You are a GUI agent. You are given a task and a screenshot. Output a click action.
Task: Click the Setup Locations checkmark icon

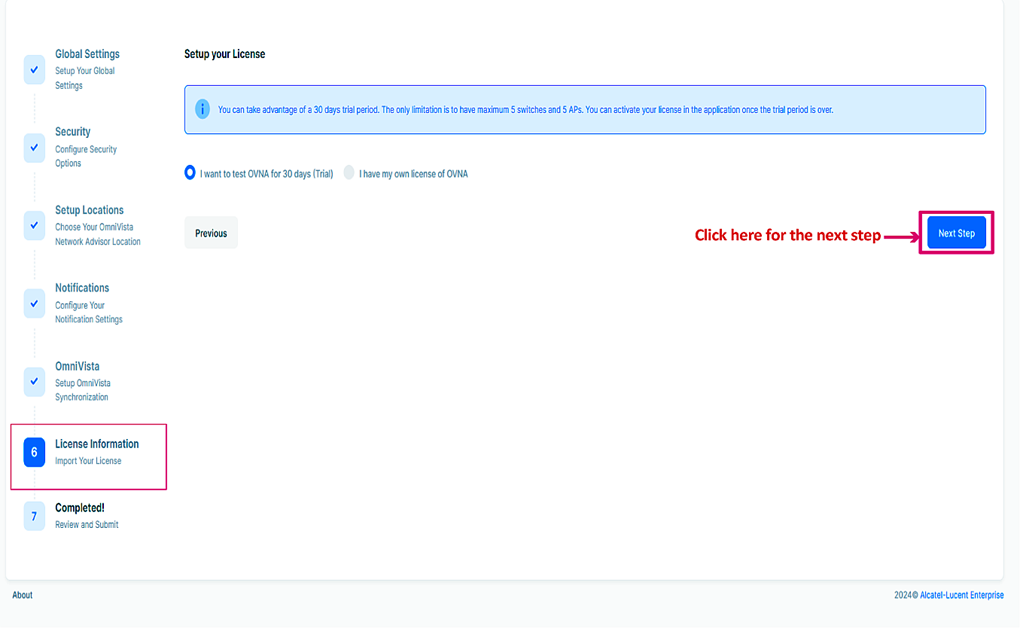tap(34, 226)
